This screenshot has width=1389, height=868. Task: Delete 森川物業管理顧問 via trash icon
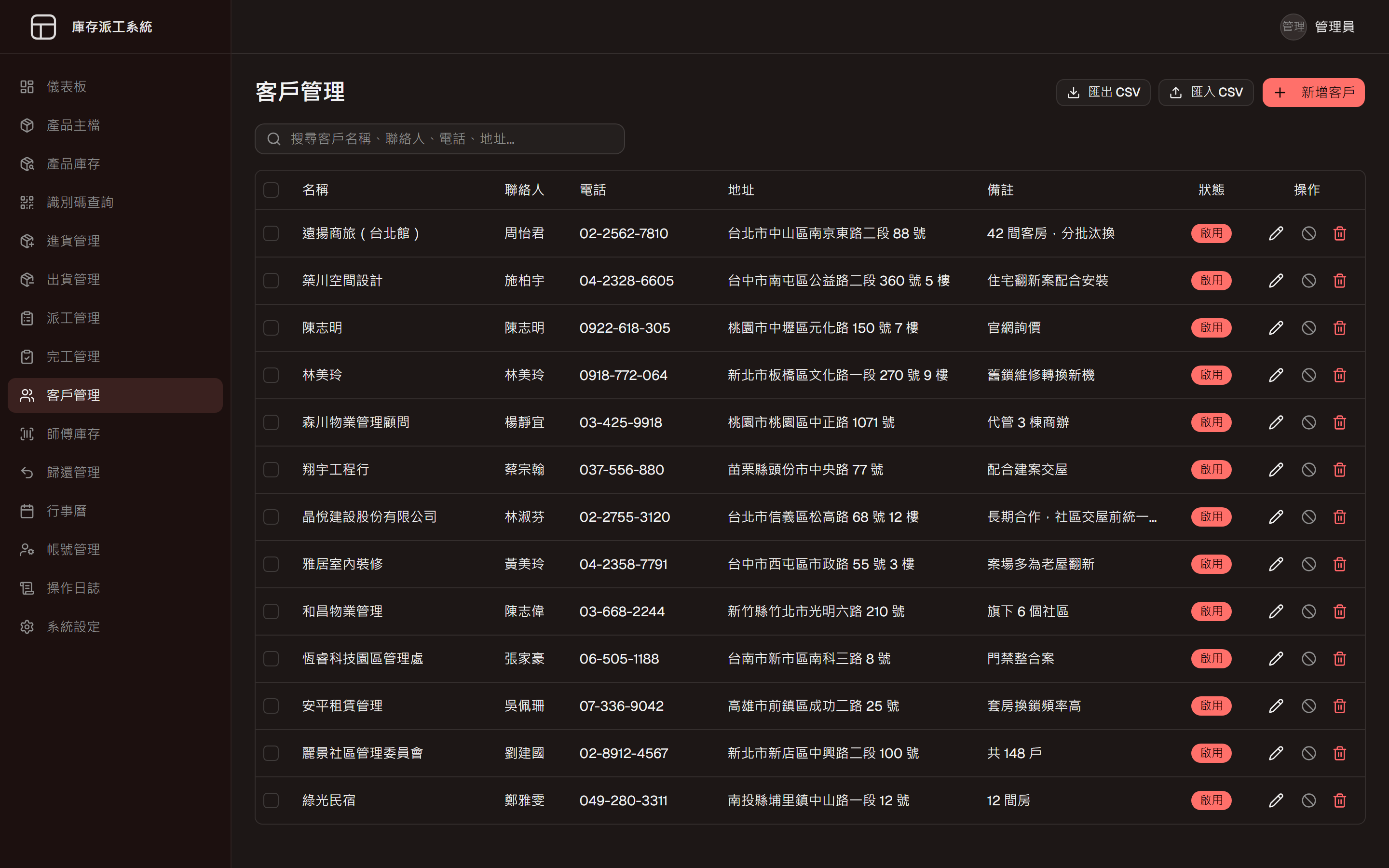click(x=1340, y=422)
